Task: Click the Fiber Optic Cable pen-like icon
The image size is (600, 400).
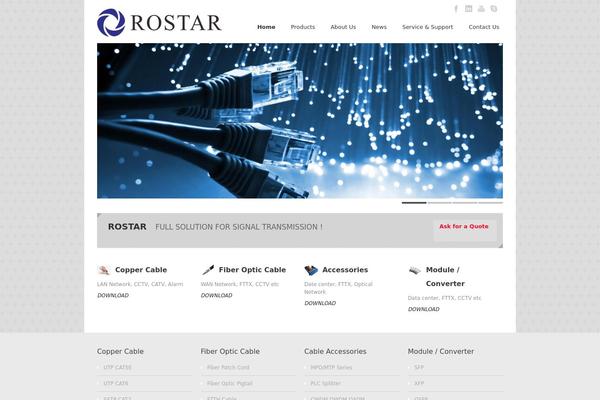Action: (208, 270)
